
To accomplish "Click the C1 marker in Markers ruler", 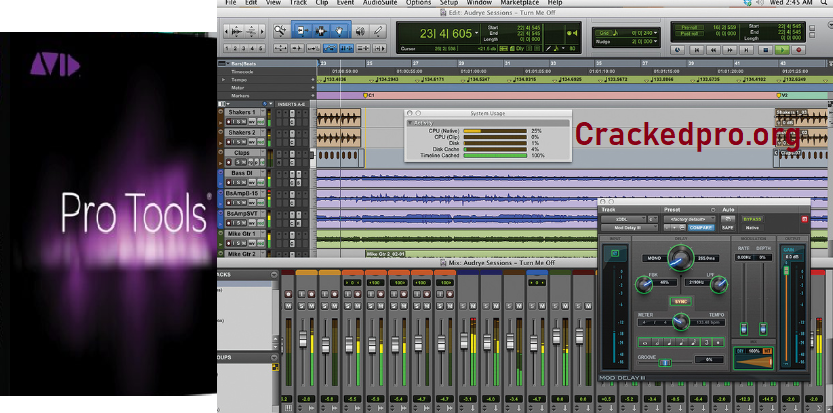I will 368,96.
